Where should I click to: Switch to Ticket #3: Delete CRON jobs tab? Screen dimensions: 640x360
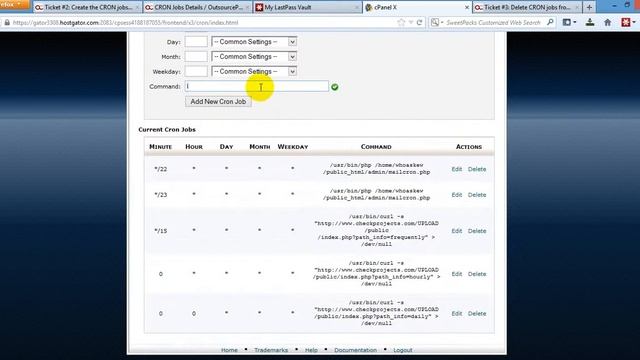click(x=527, y=7)
